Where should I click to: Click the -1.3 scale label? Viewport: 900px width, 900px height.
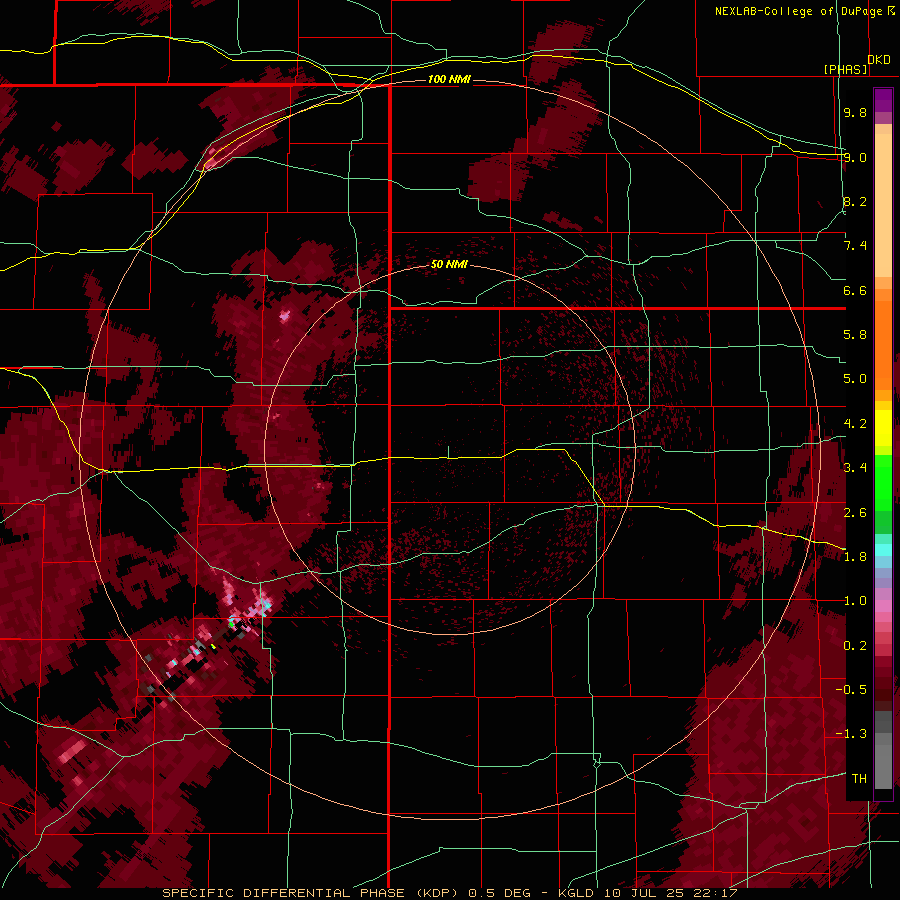tap(851, 734)
